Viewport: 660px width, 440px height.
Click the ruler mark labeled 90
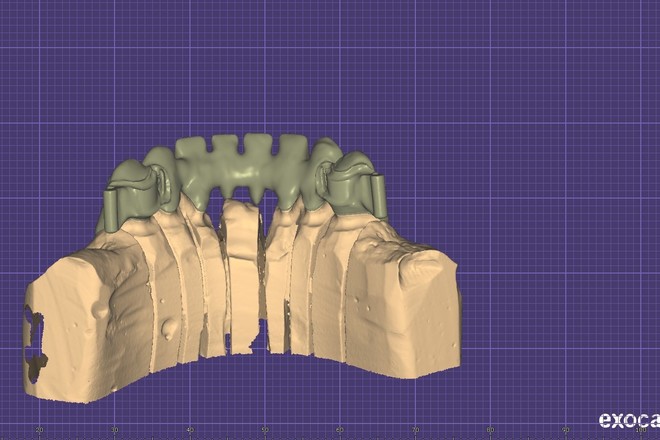tap(566, 431)
